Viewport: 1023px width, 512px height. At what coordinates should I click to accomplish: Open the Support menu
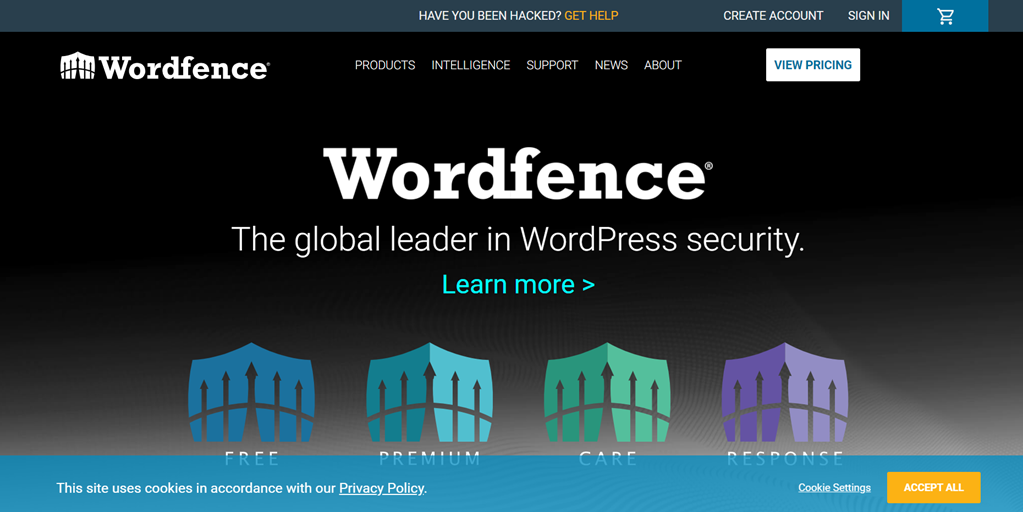[x=552, y=65]
